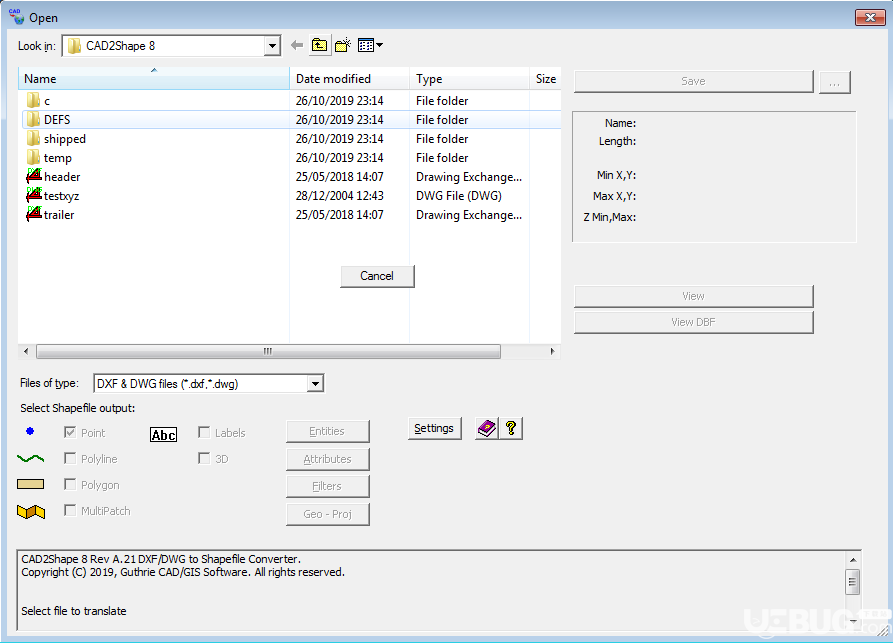Click the DEFS folder icon

[34, 119]
